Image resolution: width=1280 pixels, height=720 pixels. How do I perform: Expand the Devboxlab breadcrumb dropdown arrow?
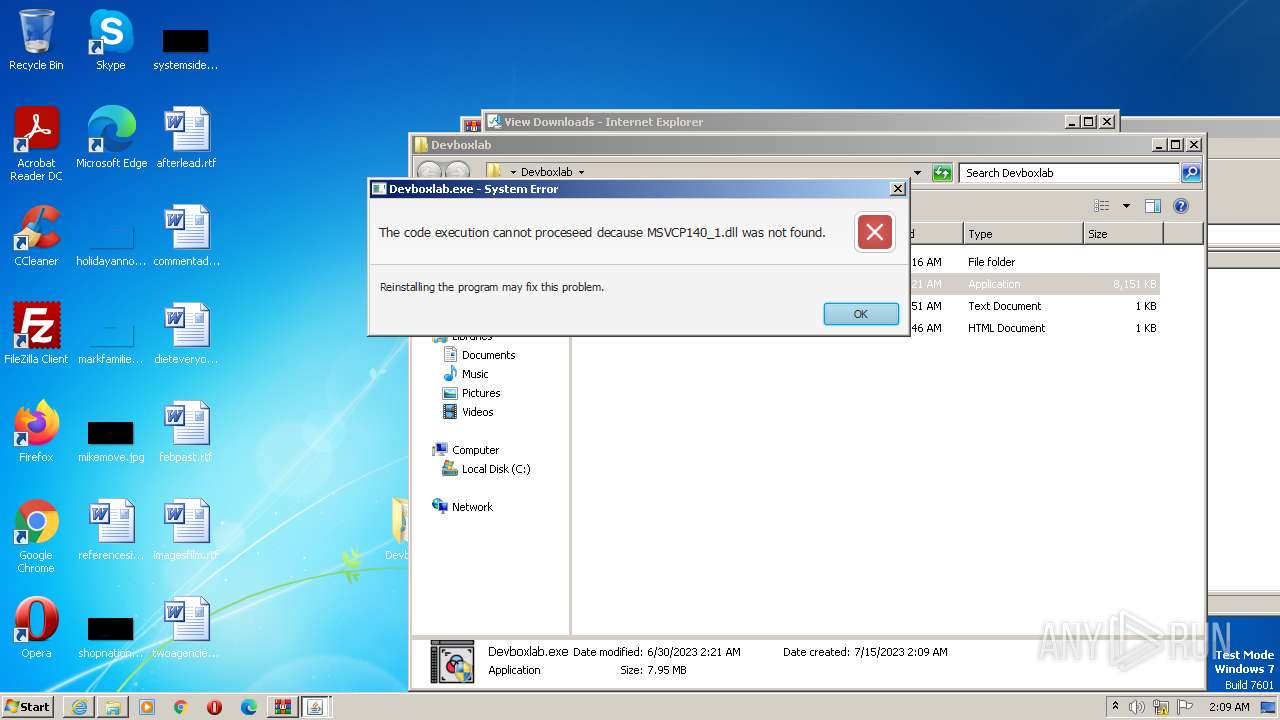click(x=581, y=173)
